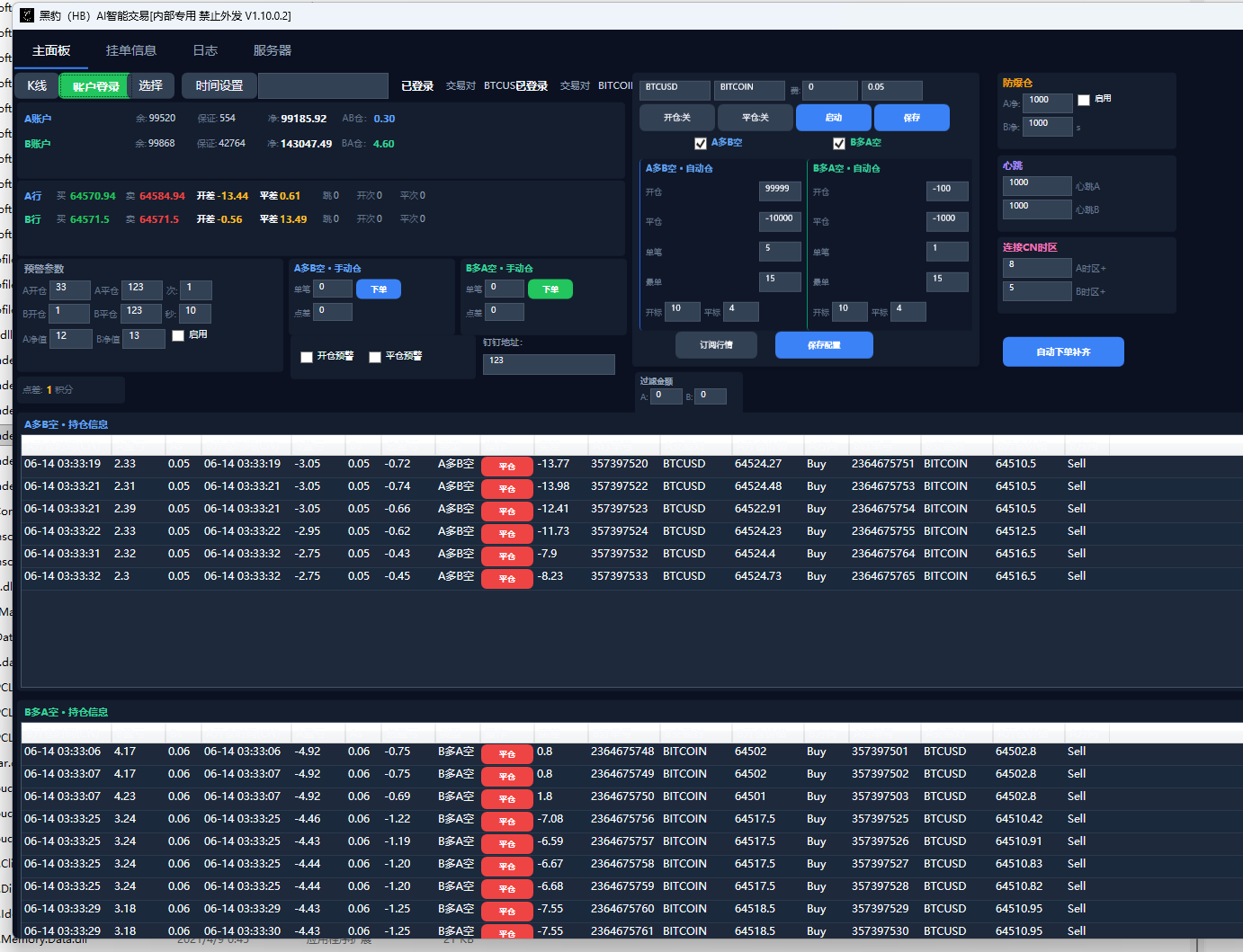Click the 选择 button
This screenshot has height=952, width=1243.
point(151,85)
